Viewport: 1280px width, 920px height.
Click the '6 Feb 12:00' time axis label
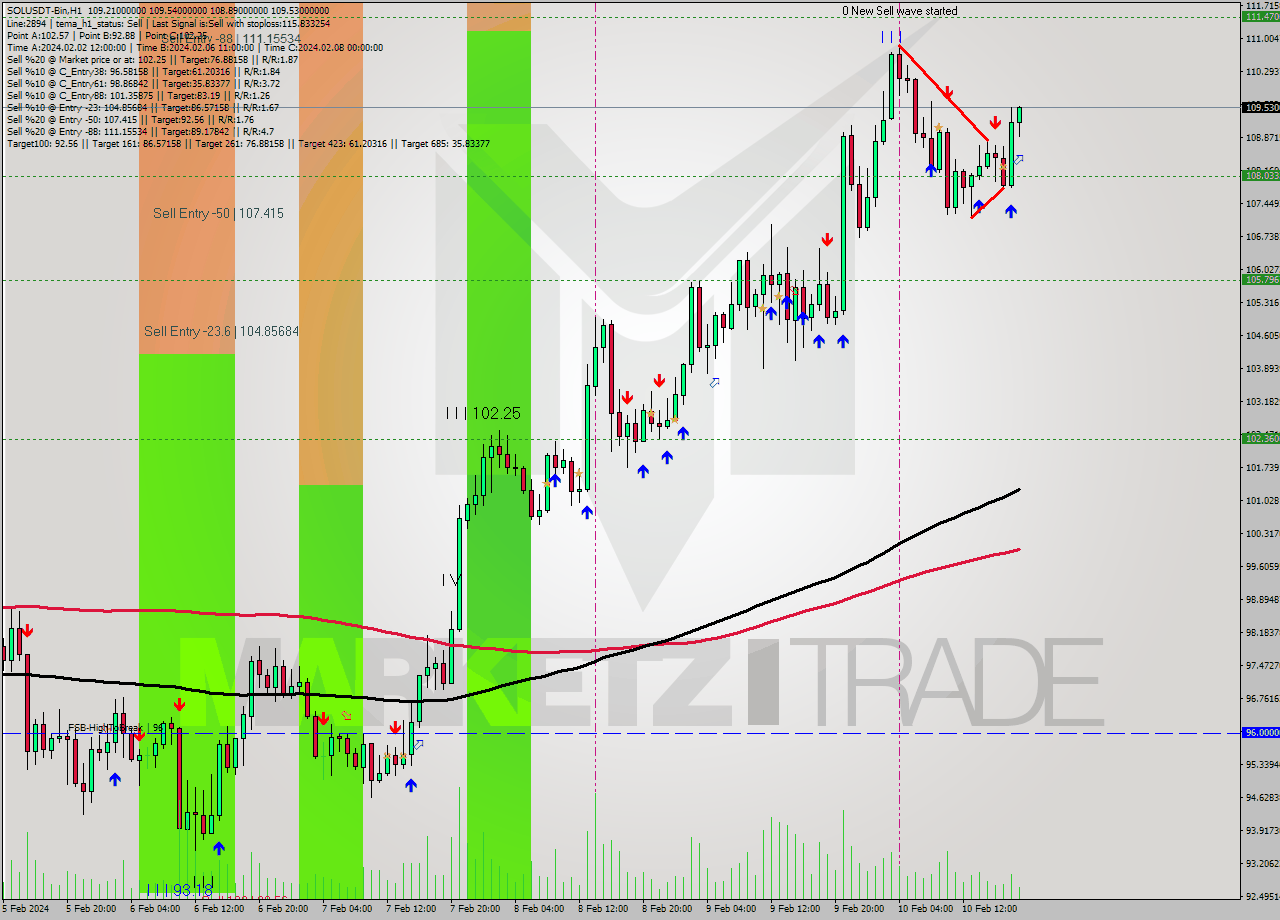point(219,909)
